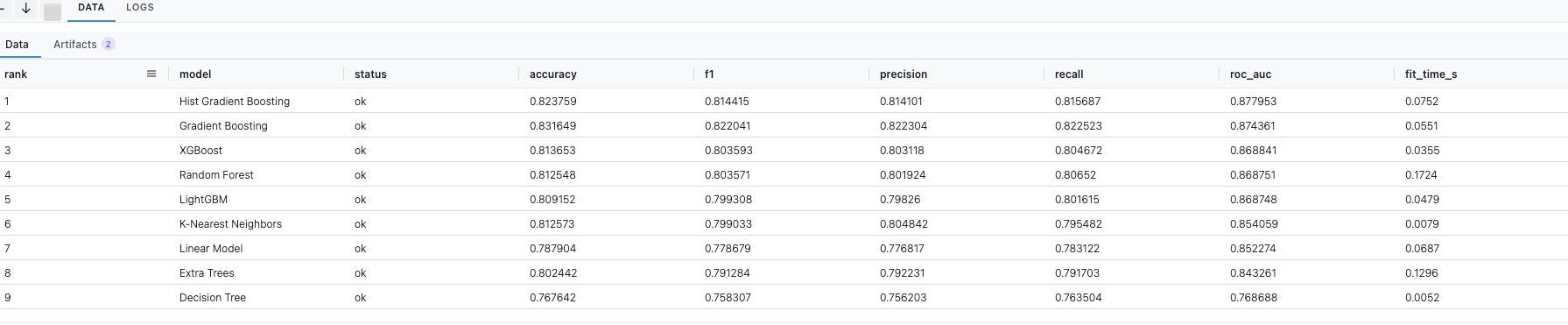Select the XGBoost model cell
Image resolution: width=1568 pixels, height=325 pixels.
[200, 151]
